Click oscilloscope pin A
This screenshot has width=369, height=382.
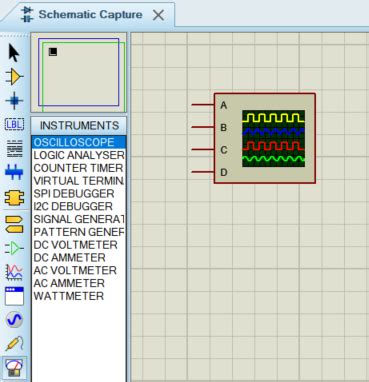point(203,105)
